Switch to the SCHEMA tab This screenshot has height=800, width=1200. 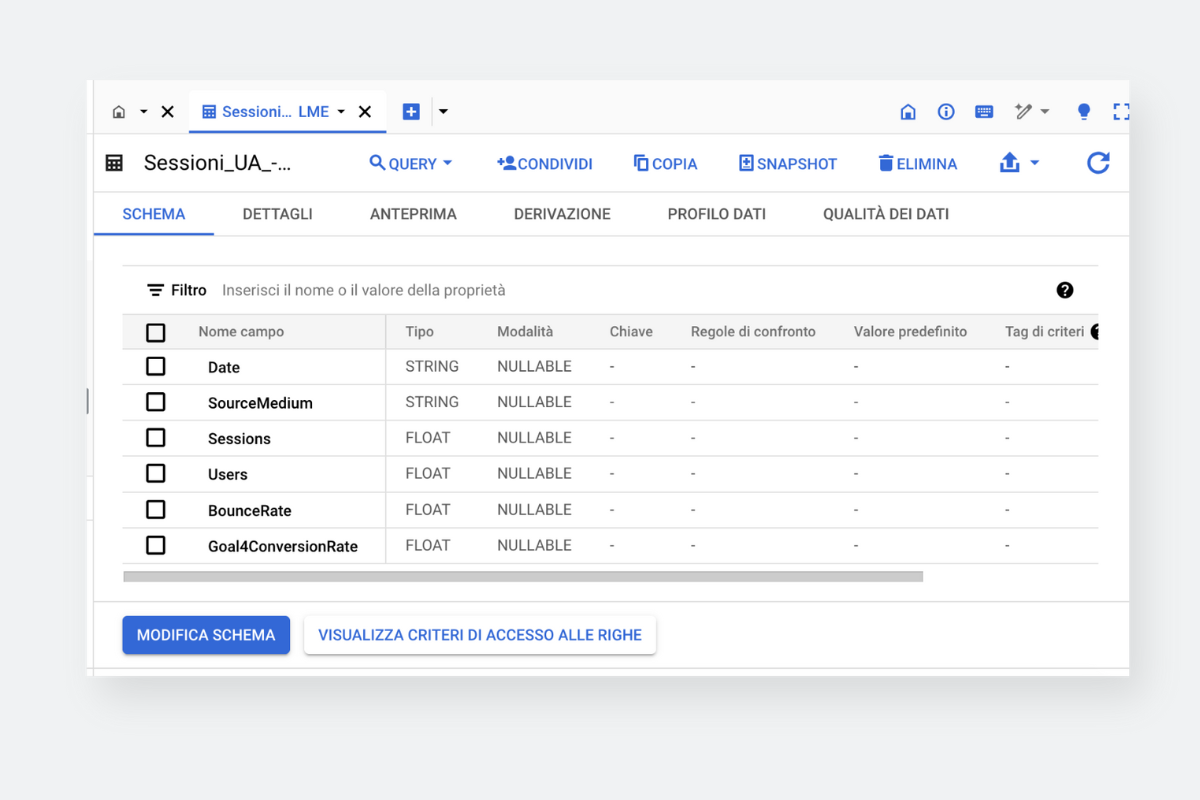(154, 214)
